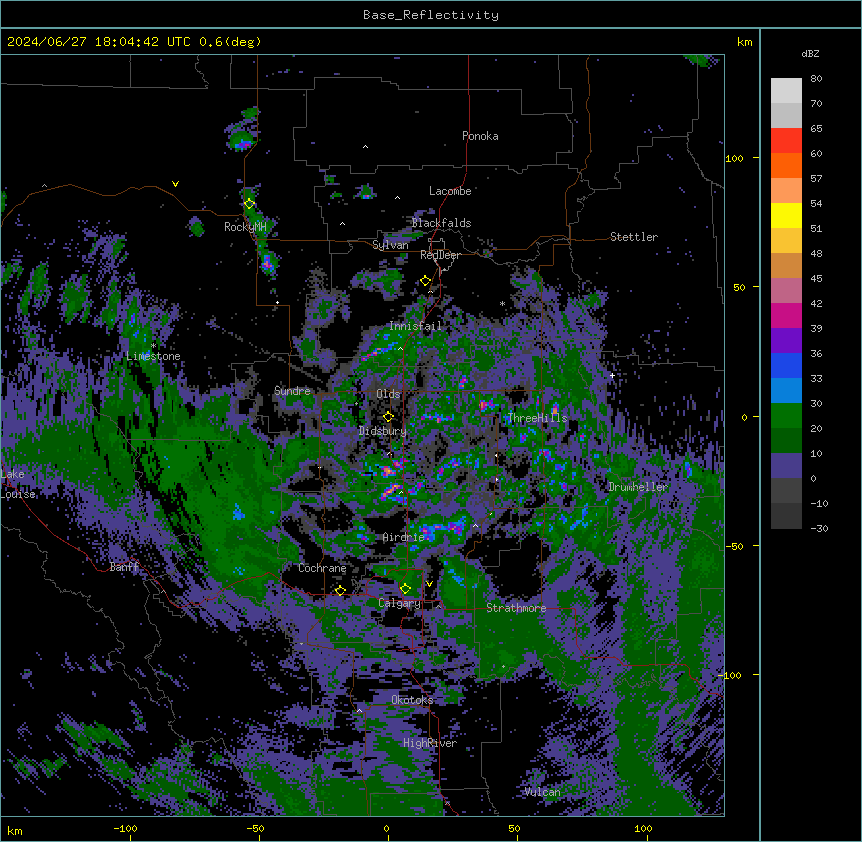
Task: Pick the red 65-60 dBZ legend swatch
Action: (x=786, y=141)
